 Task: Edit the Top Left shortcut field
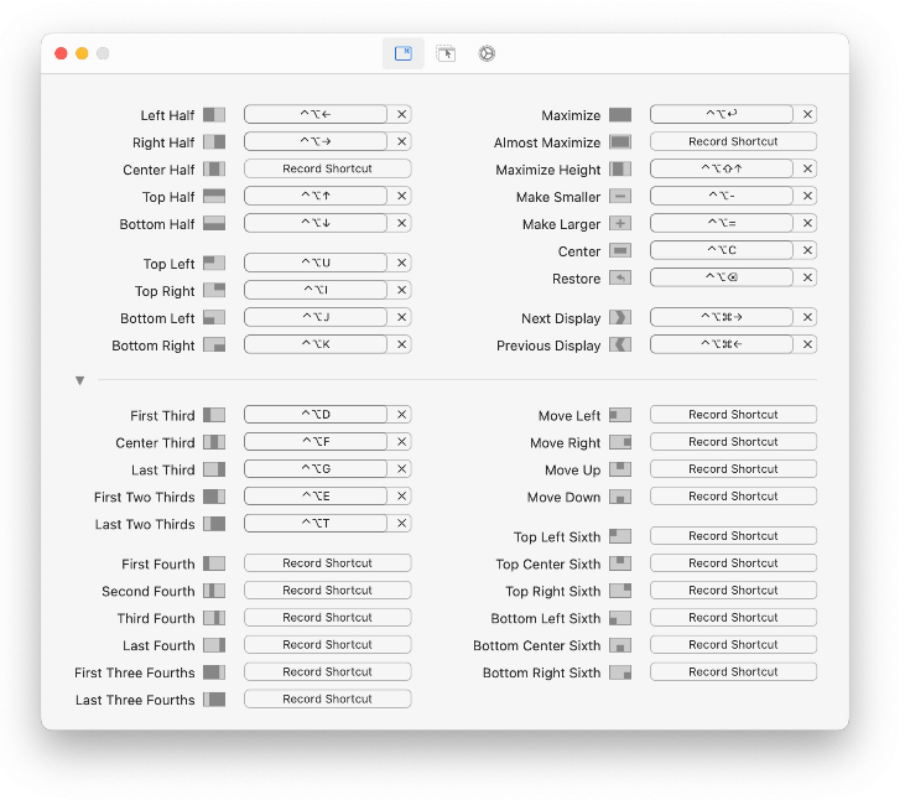[316, 263]
